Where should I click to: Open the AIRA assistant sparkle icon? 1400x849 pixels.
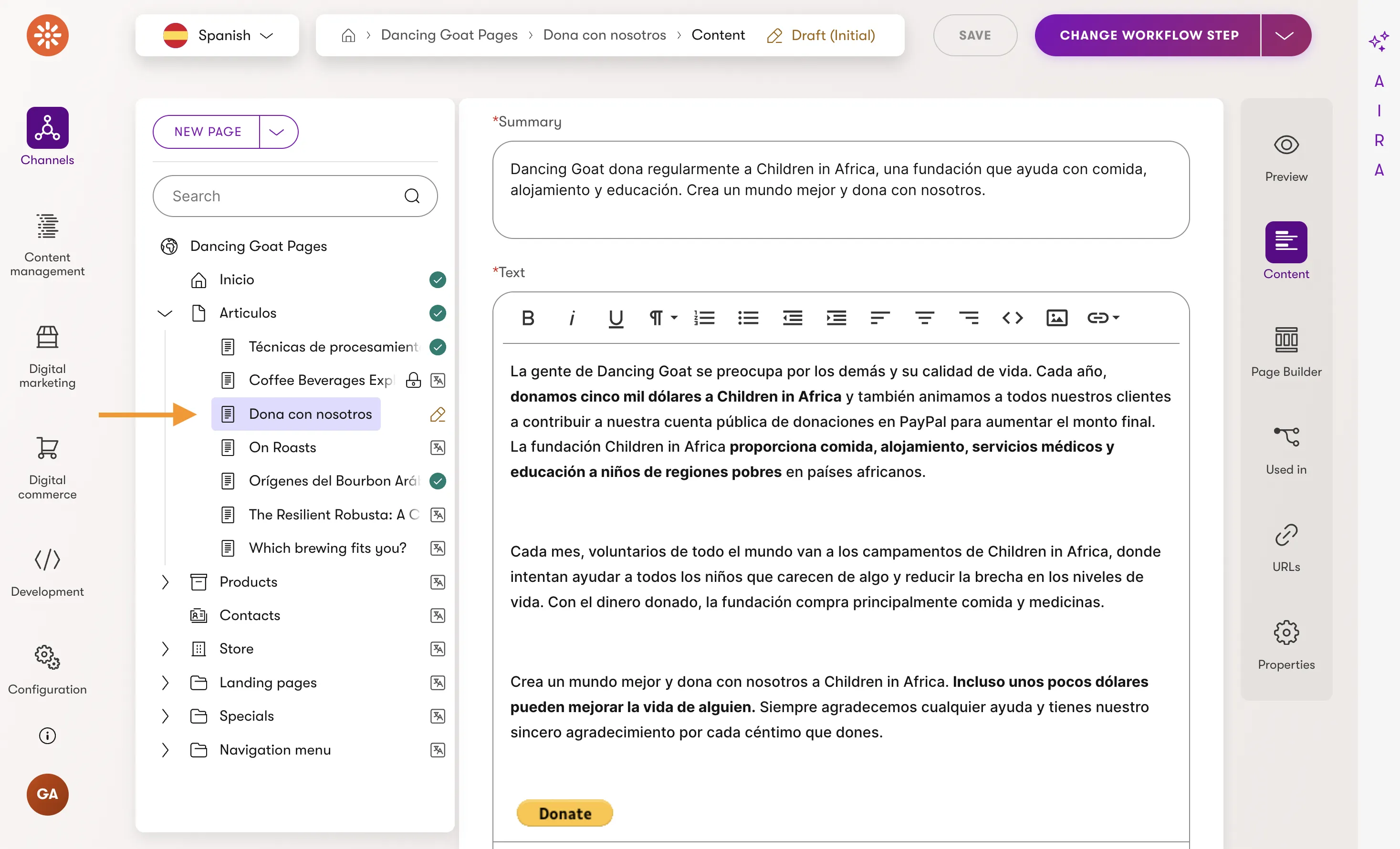click(1379, 41)
